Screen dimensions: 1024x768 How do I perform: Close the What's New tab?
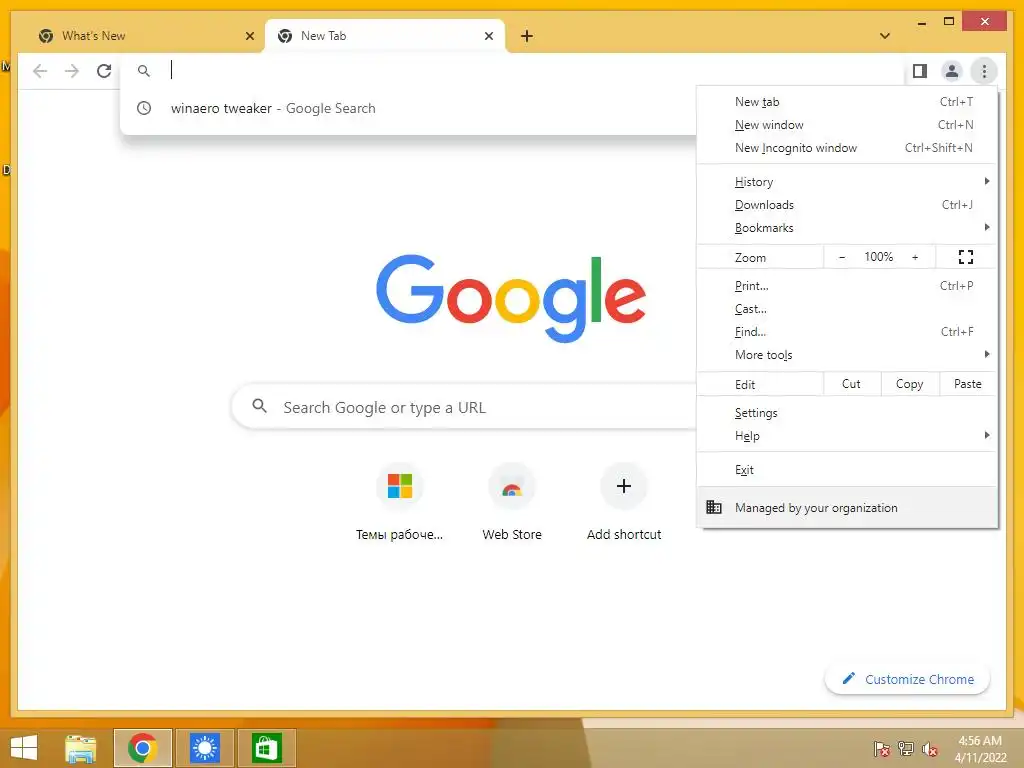pyautogui.click(x=249, y=36)
